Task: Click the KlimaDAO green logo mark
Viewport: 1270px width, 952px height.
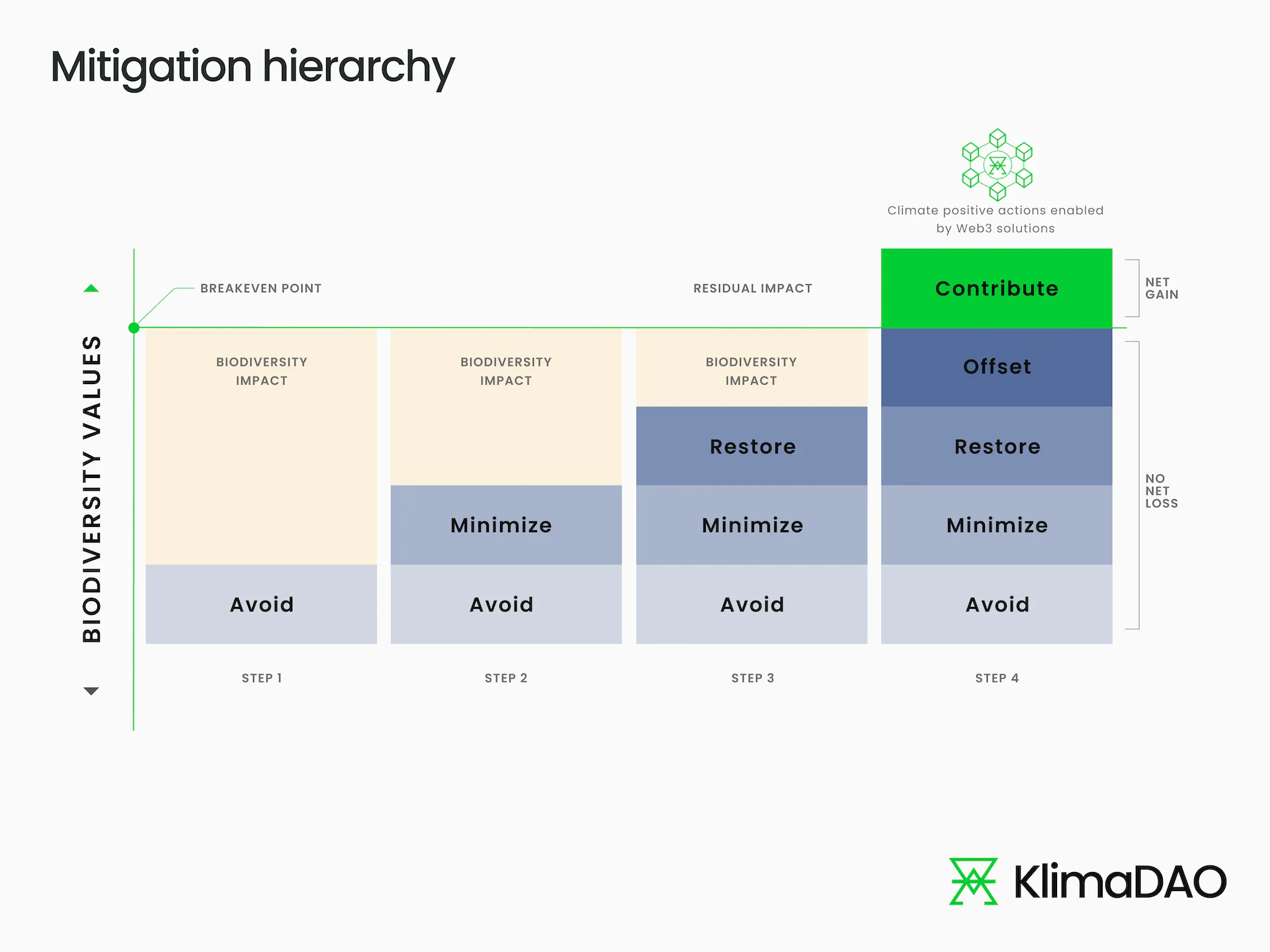Action: (973, 881)
